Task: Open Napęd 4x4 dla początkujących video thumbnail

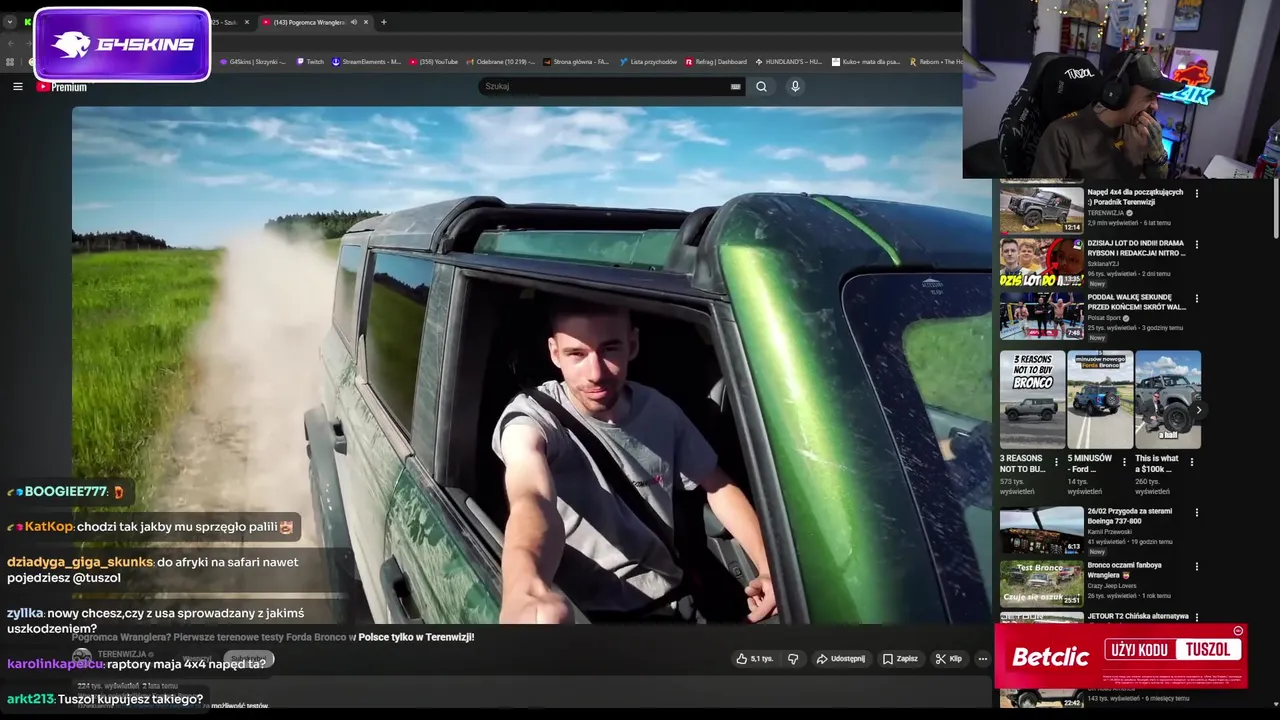Action: tap(1041, 210)
